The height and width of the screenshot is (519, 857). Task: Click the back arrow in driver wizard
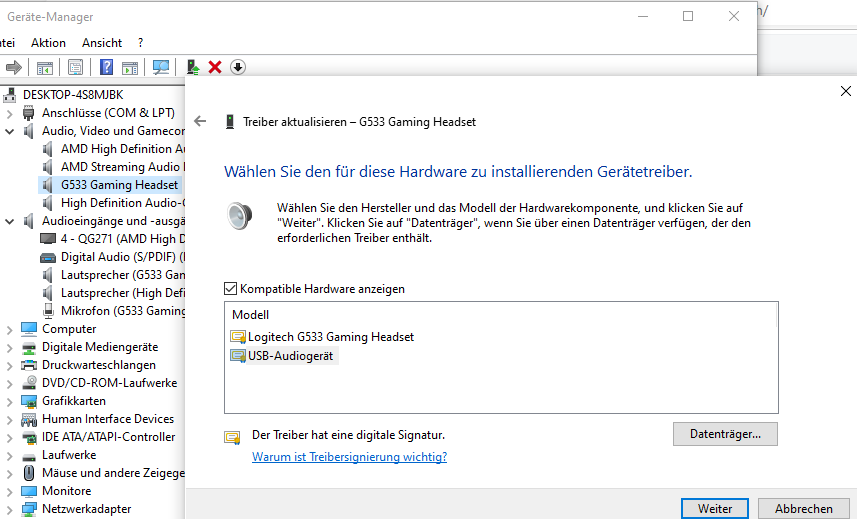click(200, 121)
